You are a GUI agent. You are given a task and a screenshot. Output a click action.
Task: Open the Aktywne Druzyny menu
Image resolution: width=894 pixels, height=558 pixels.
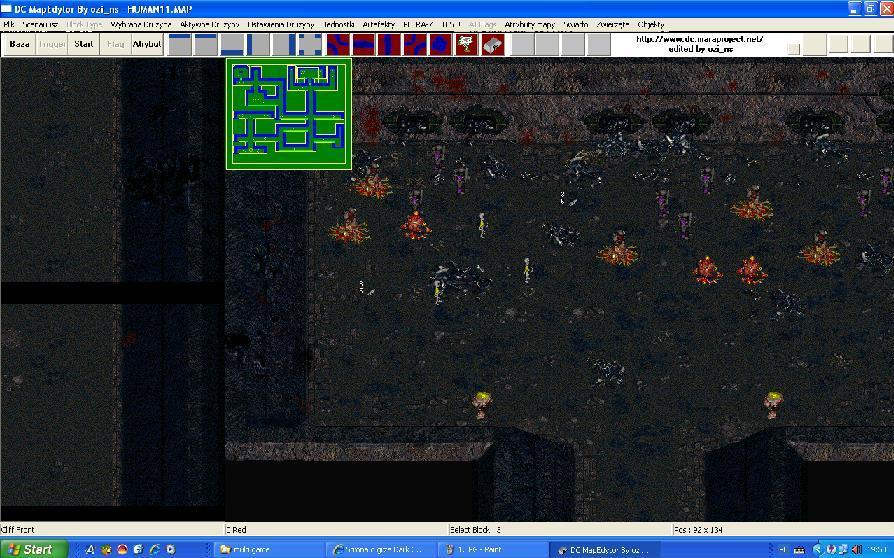(209, 25)
